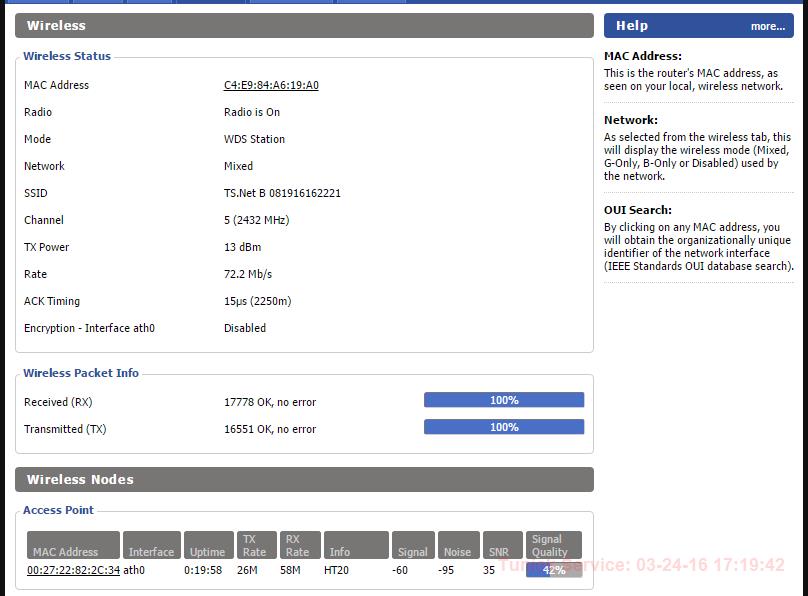
Task: Select the TX Rate column header
Action: (x=256, y=545)
